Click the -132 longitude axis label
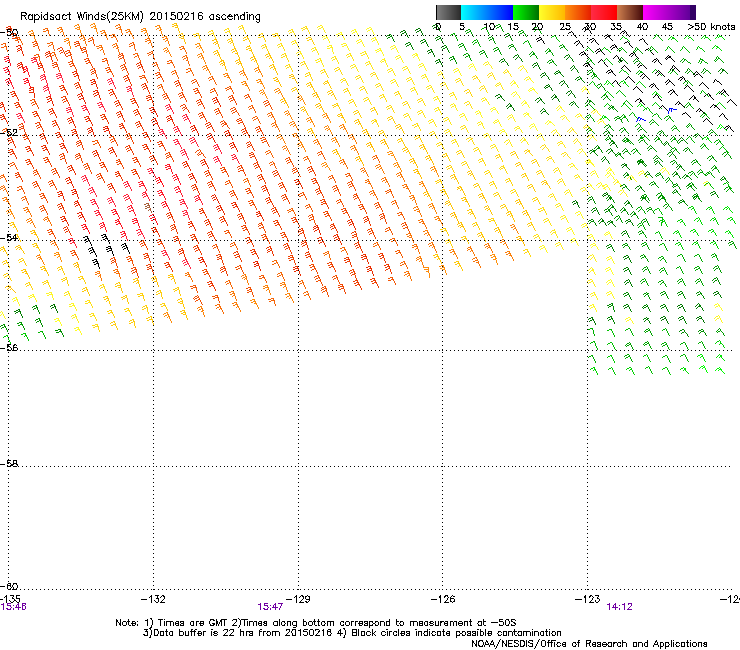 tap(153, 599)
